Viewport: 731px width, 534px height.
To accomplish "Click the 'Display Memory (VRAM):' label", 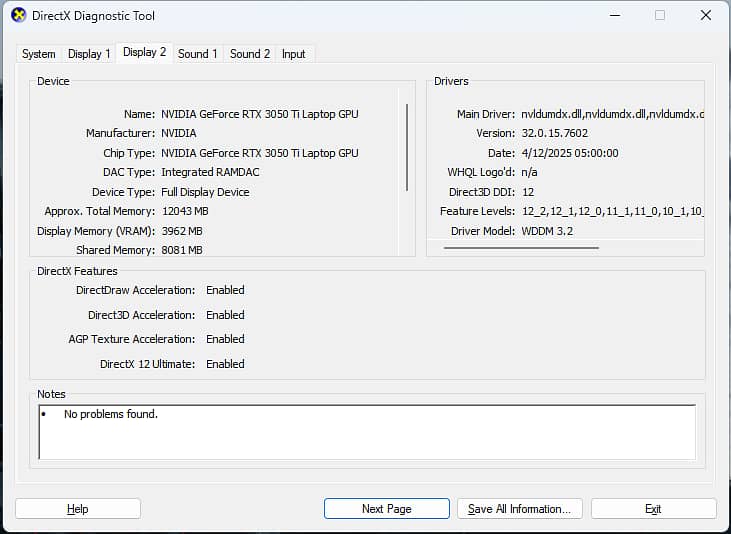I will point(96,231).
